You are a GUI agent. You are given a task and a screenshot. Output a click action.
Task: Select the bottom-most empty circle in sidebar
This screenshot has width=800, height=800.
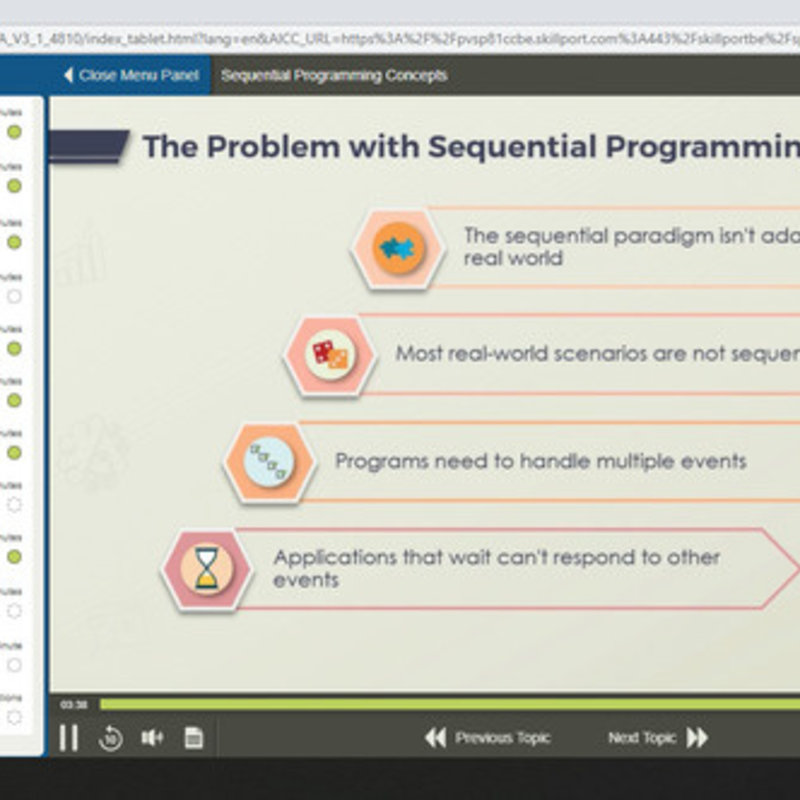(14, 717)
